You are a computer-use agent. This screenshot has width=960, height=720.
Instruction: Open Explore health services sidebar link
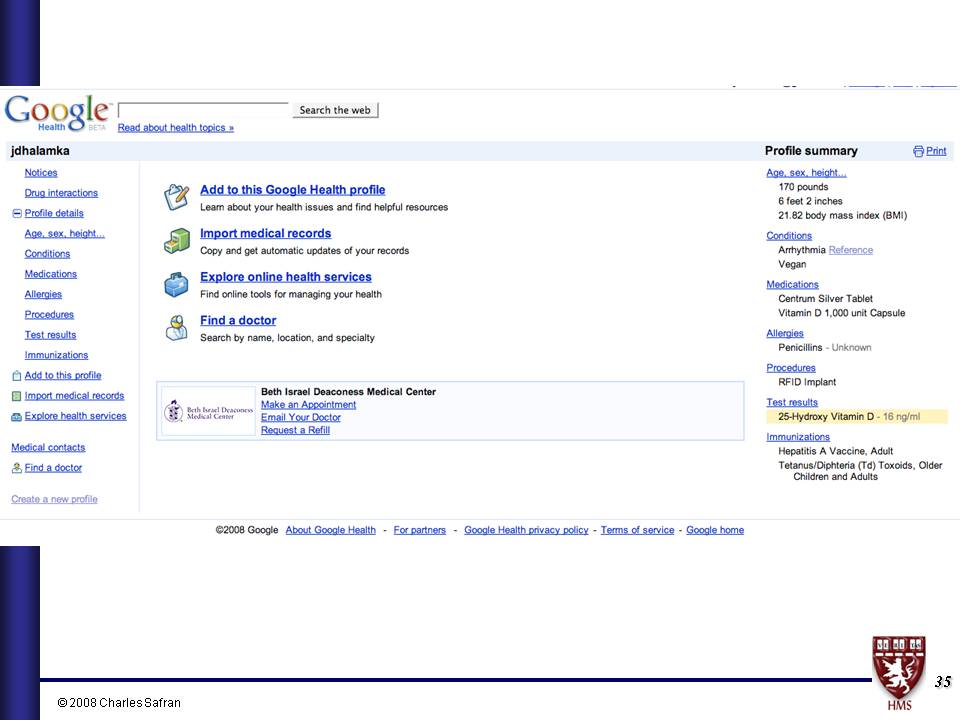(75, 416)
